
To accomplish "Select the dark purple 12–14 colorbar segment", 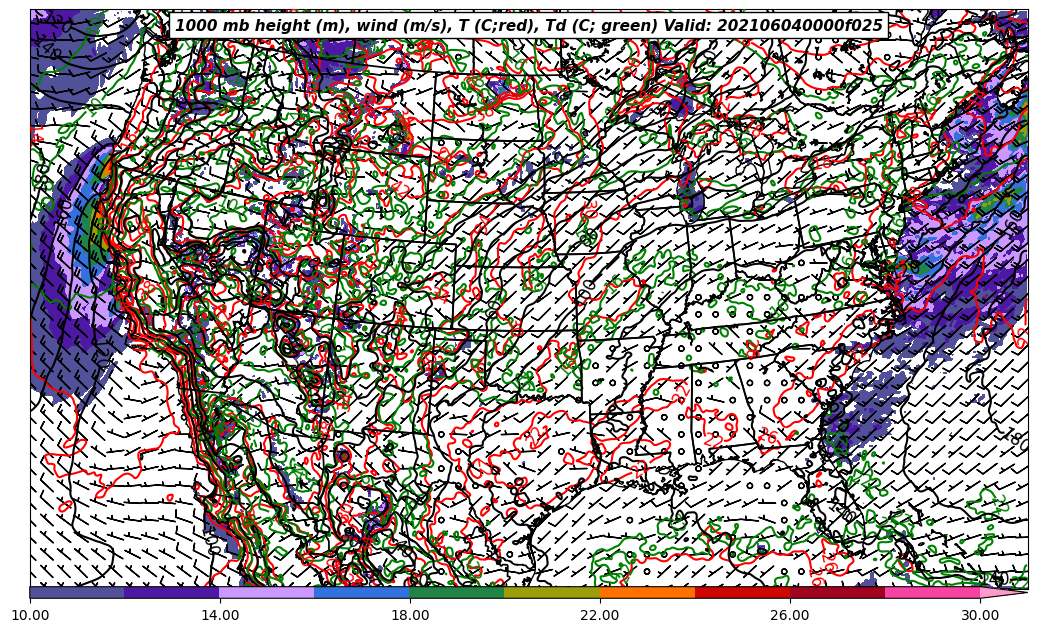I will (172, 592).
